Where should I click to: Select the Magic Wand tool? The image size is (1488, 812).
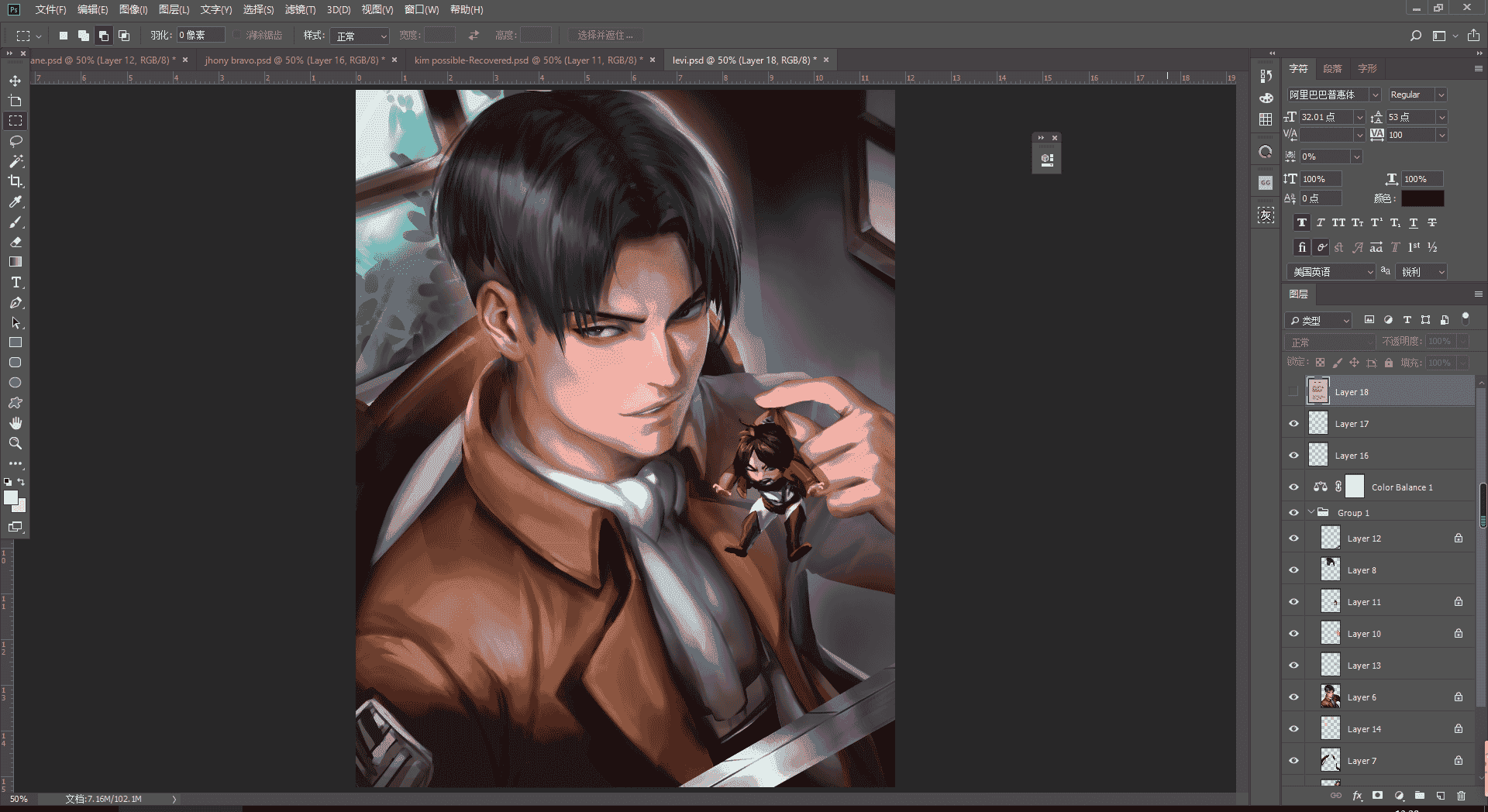click(x=15, y=161)
